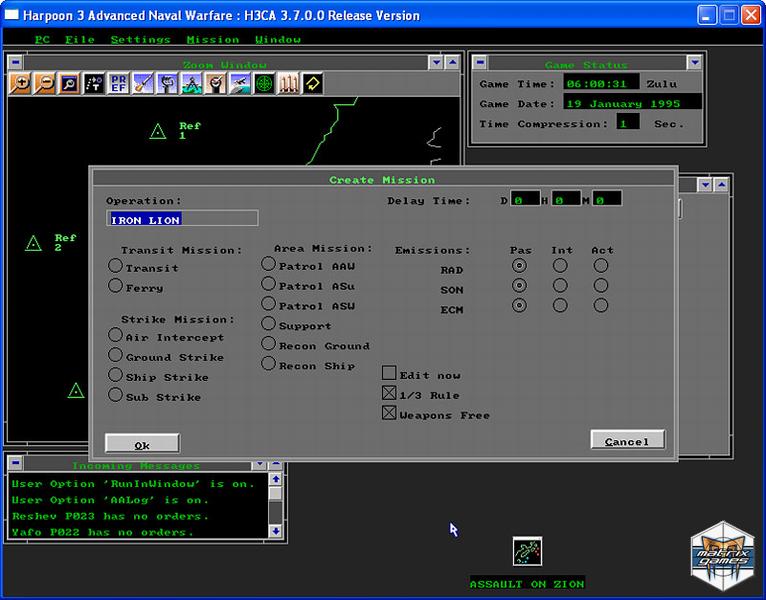The height and width of the screenshot is (600, 766).
Task: Click the zoom in magnifier icon
Action: [19, 84]
